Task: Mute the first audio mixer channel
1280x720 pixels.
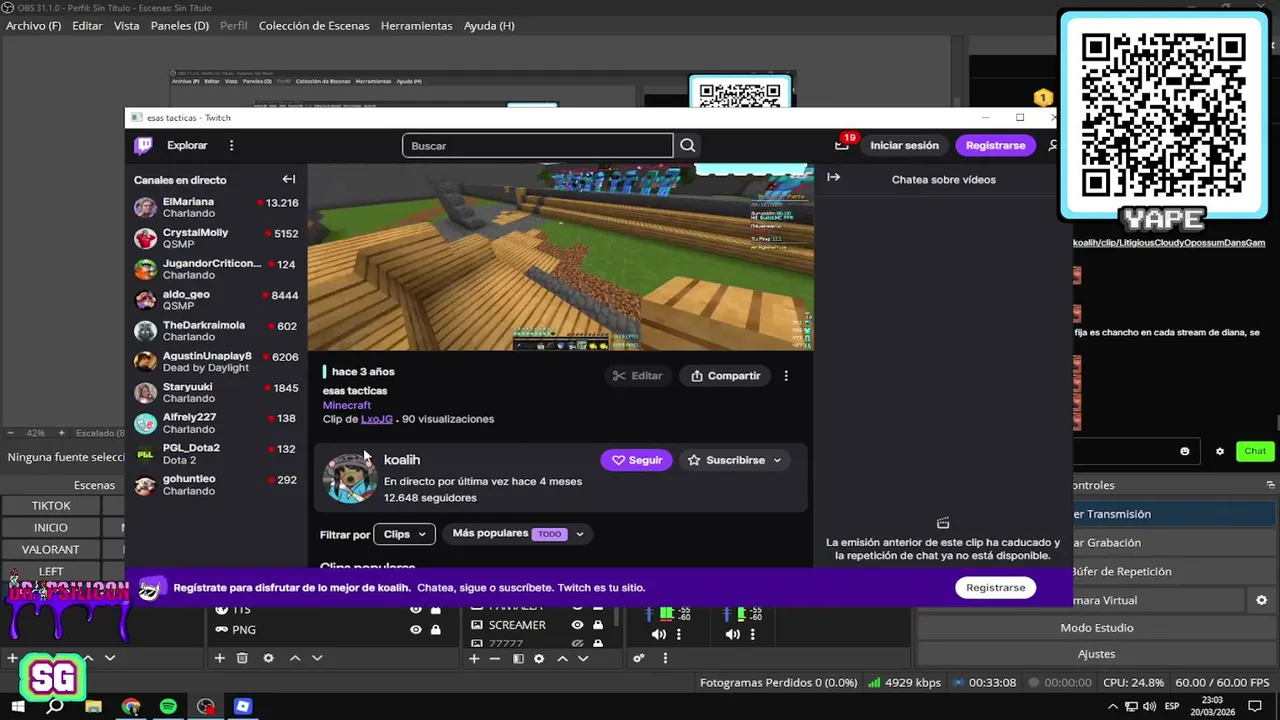Action: [x=658, y=634]
